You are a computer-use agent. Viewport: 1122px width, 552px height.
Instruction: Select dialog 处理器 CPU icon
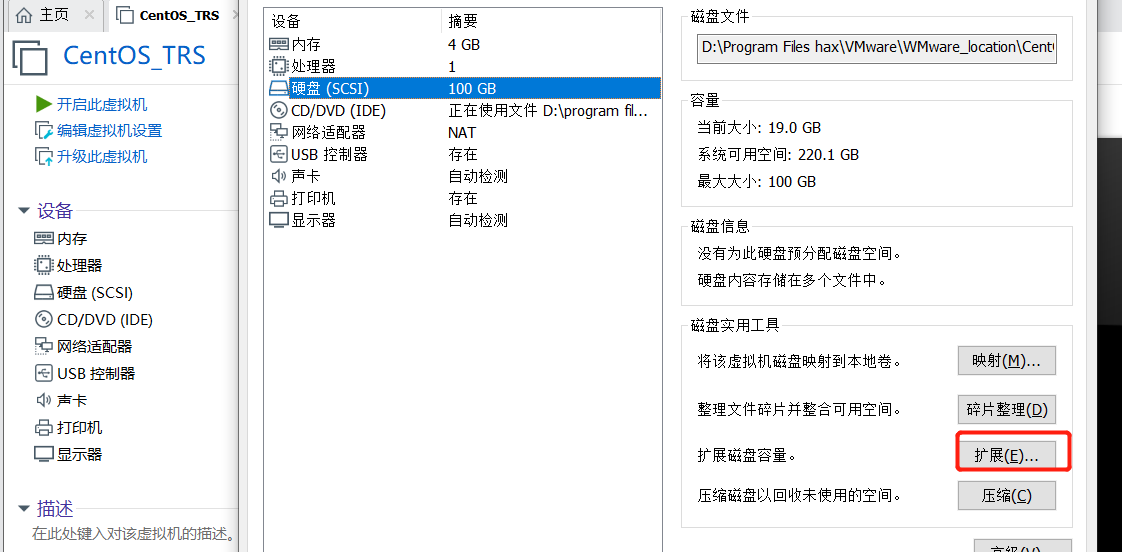click(x=278, y=67)
